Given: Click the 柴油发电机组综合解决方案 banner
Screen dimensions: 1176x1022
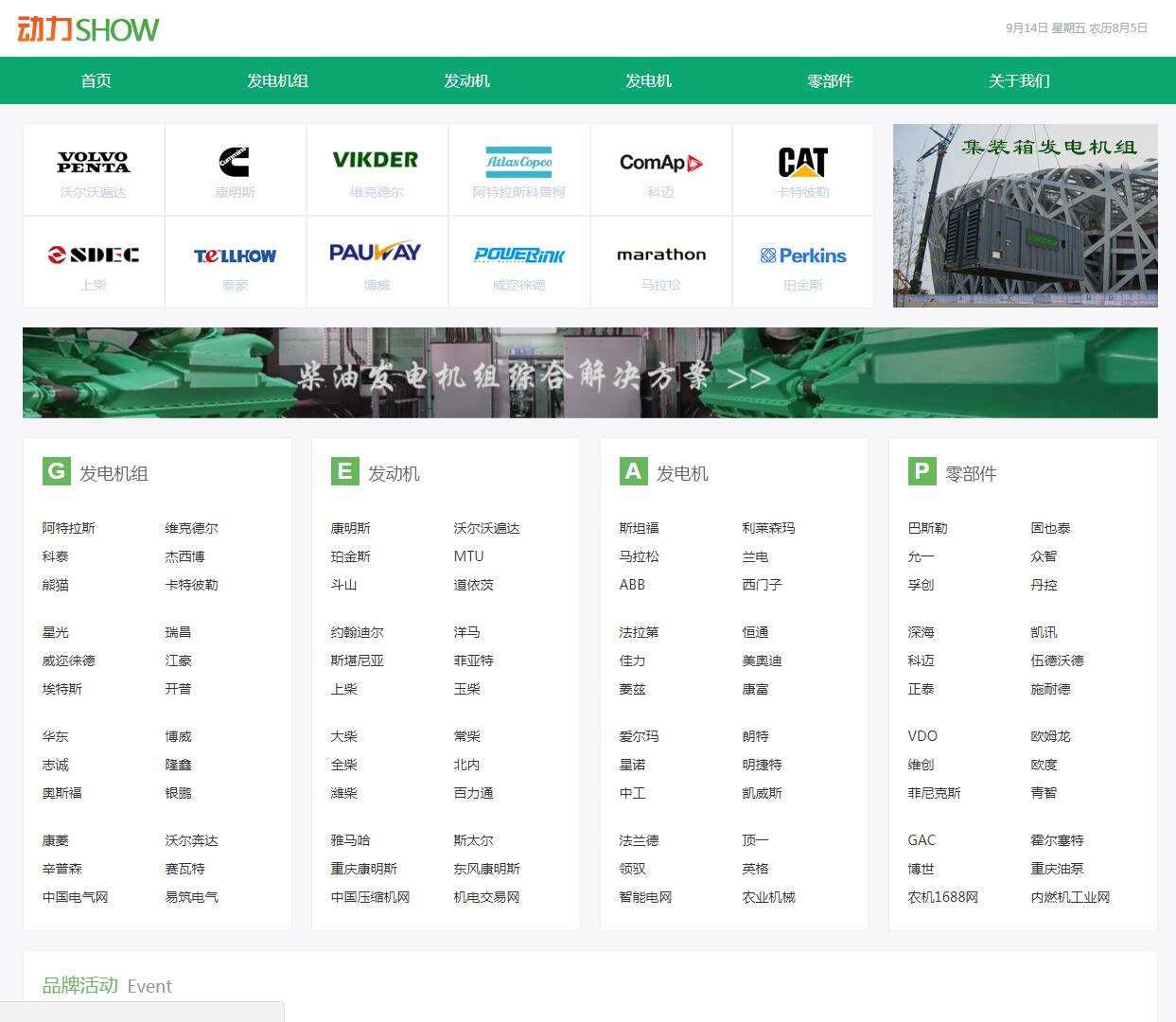Looking at the screenshot, I should tap(590, 373).
